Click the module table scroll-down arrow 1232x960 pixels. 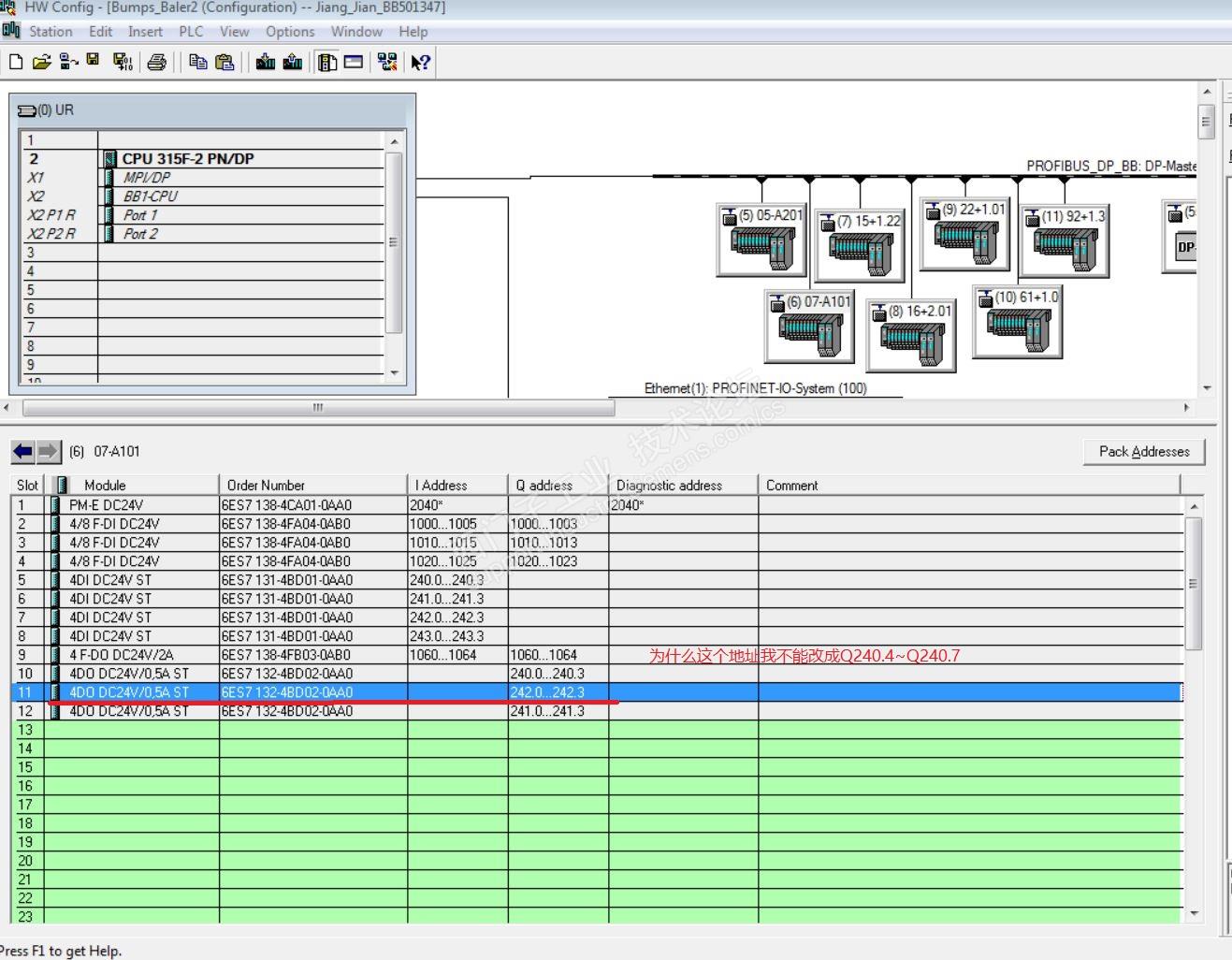[1194, 913]
